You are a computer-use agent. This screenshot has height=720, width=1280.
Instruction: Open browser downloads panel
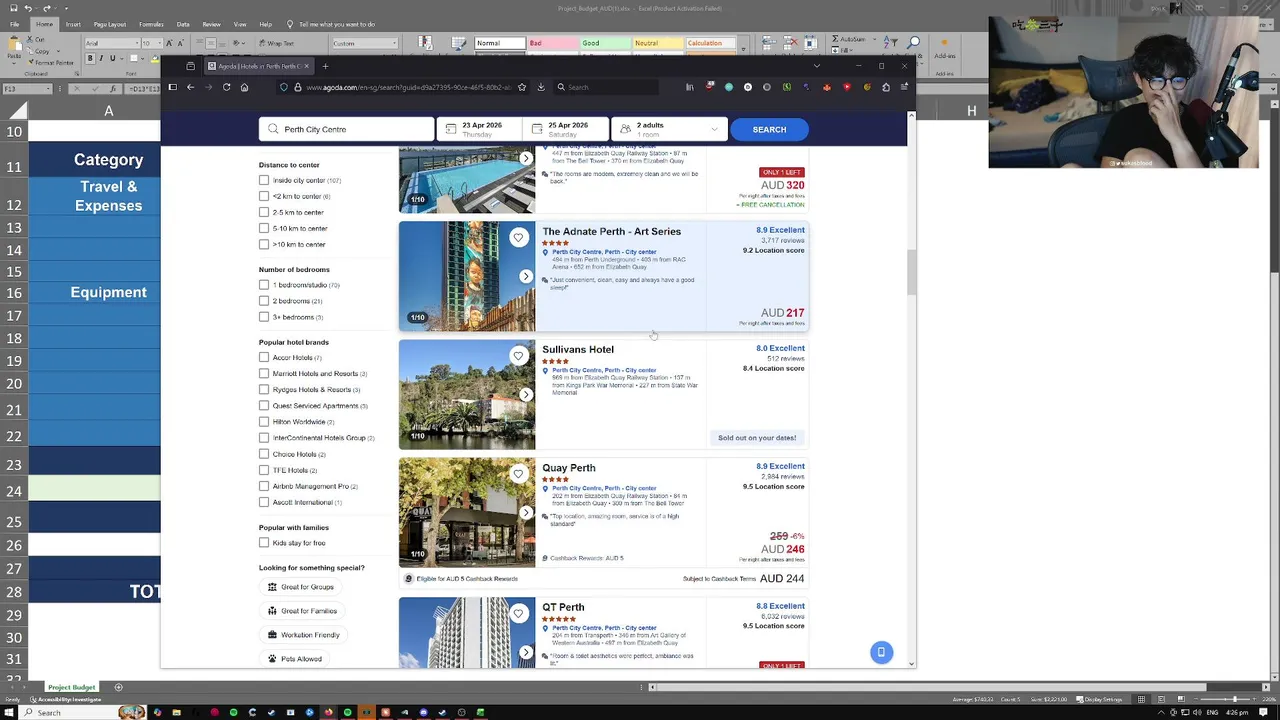pos(541,87)
